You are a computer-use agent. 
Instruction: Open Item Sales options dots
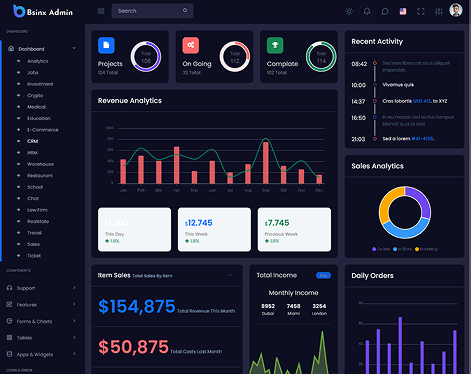click(x=230, y=275)
